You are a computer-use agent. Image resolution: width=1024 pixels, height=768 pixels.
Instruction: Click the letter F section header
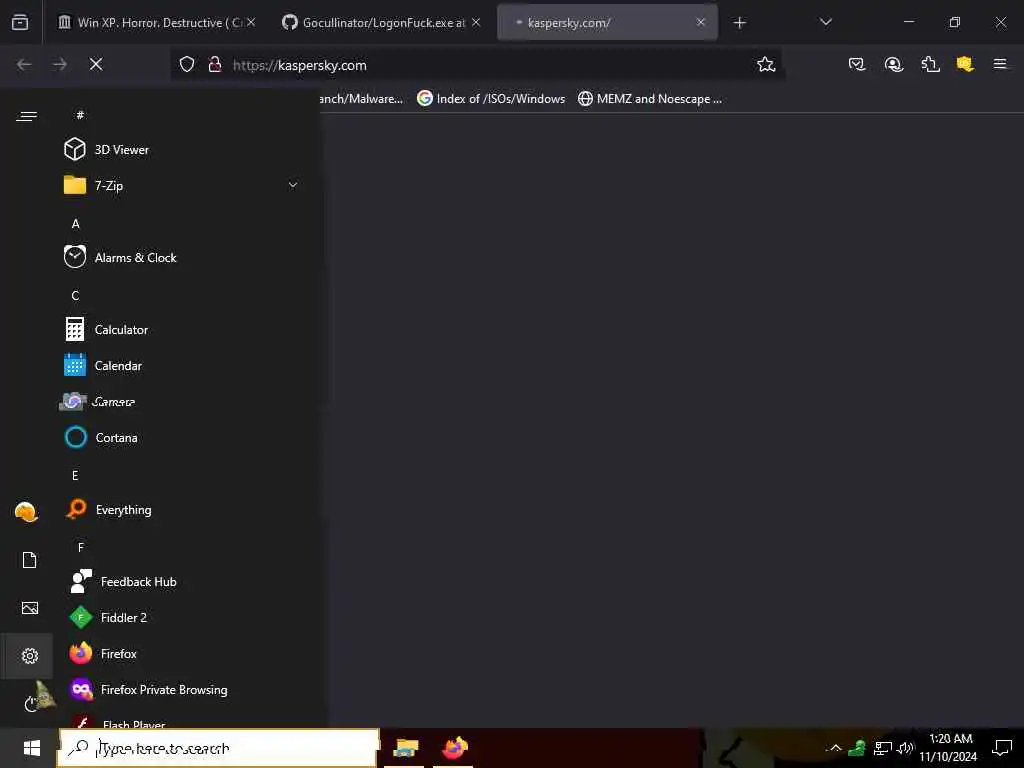coord(81,547)
